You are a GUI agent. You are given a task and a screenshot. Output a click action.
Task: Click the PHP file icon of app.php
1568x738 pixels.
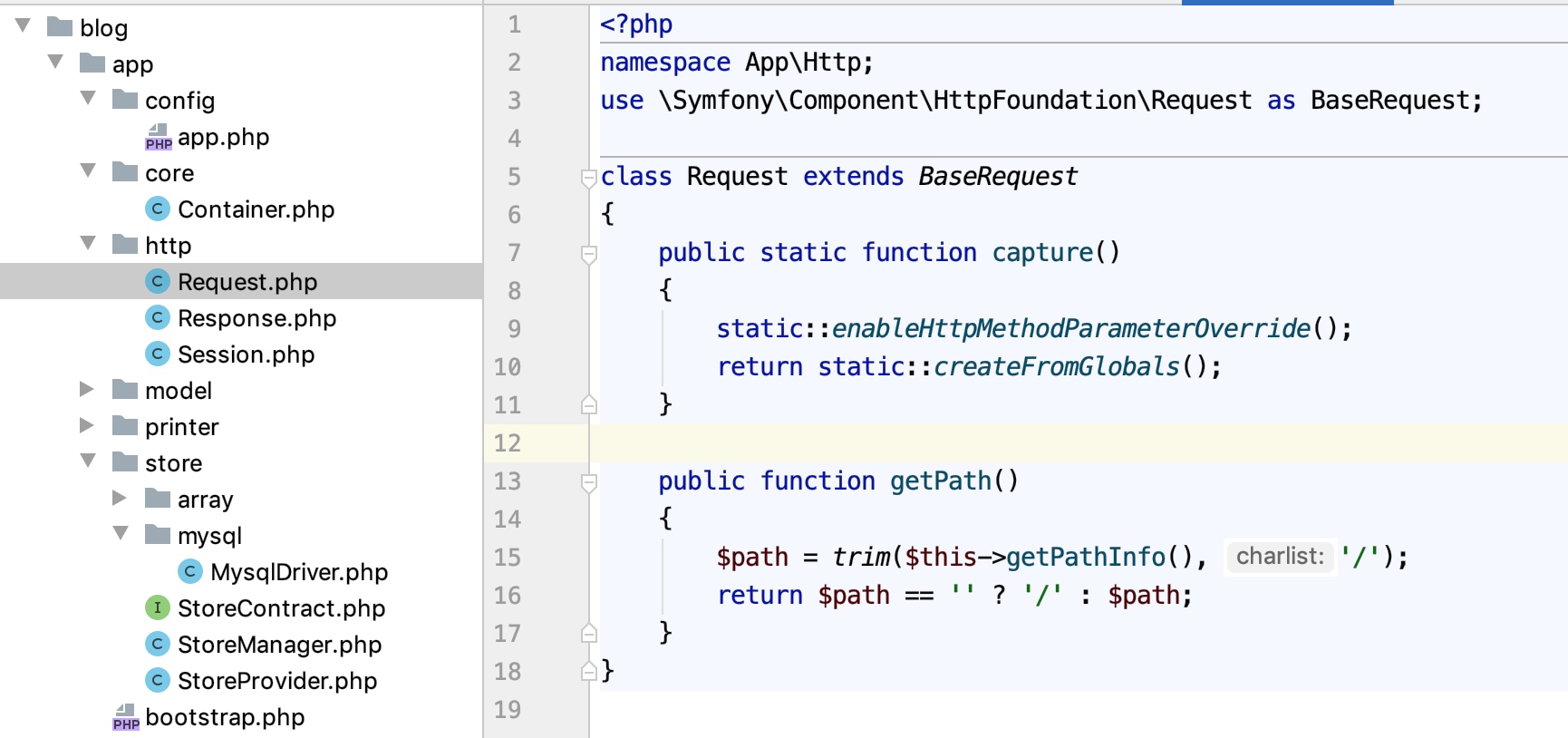click(x=159, y=137)
